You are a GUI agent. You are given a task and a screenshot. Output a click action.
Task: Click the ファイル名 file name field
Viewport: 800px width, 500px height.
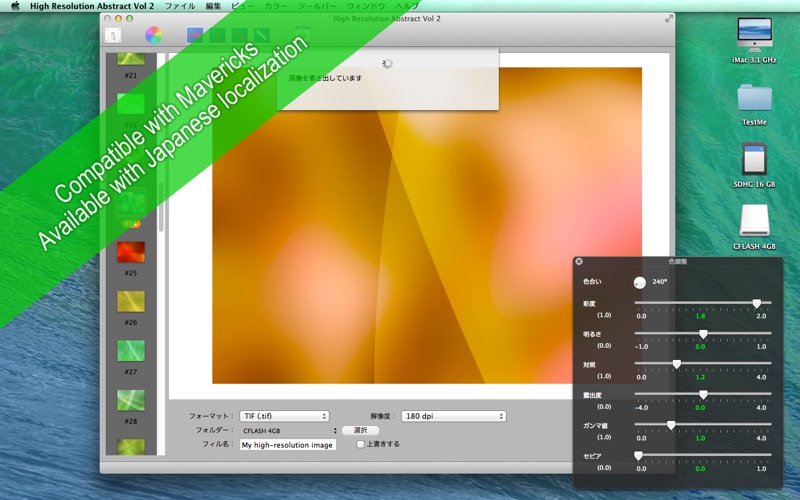coord(288,445)
